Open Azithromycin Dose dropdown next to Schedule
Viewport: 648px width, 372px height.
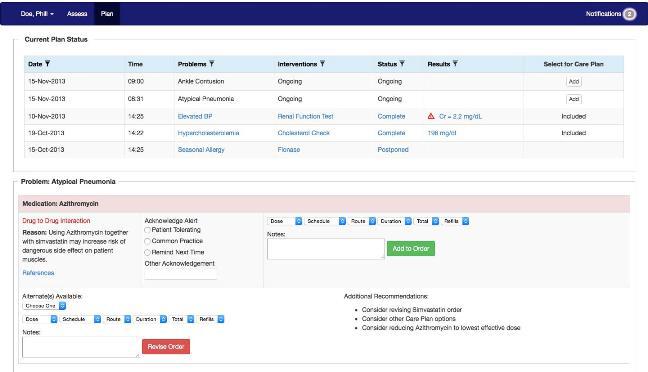click(x=286, y=221)
